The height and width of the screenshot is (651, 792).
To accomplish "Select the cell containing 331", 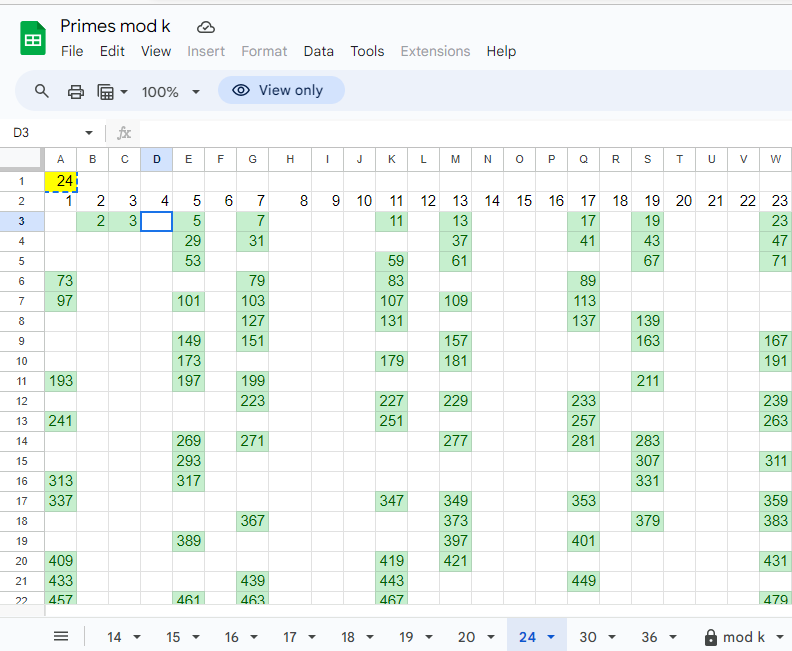I will coord(648,481).
